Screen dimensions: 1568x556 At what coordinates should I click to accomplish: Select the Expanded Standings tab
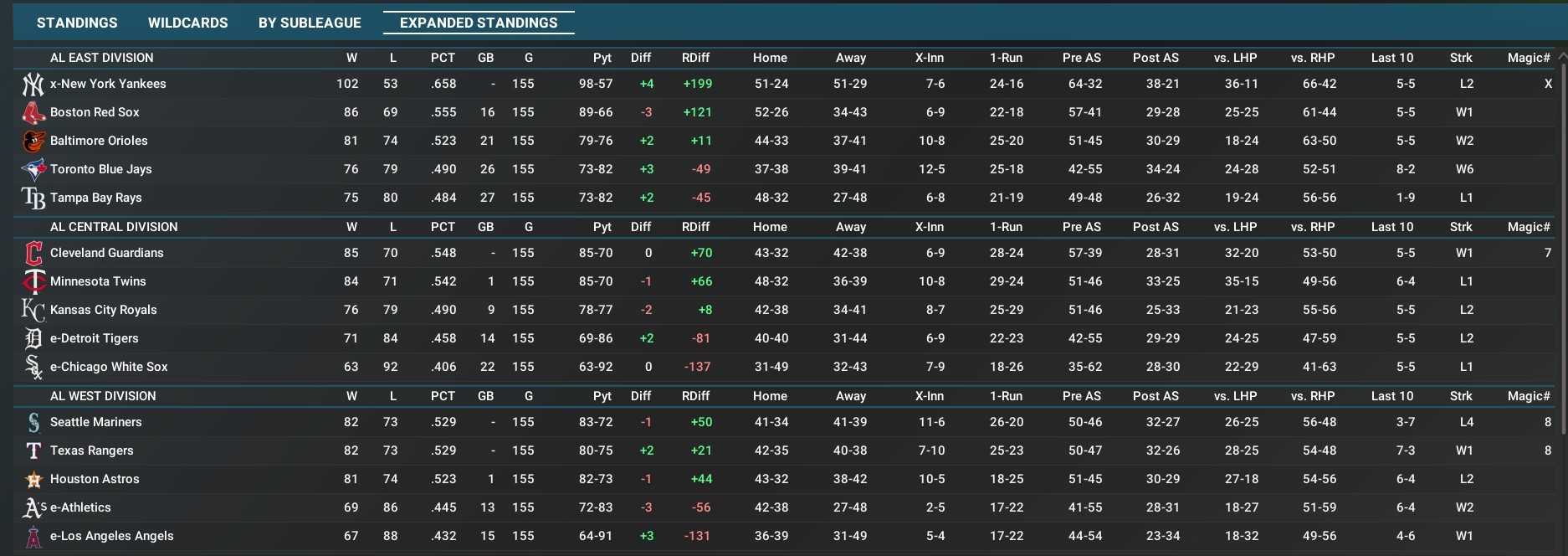pos(479,23)
